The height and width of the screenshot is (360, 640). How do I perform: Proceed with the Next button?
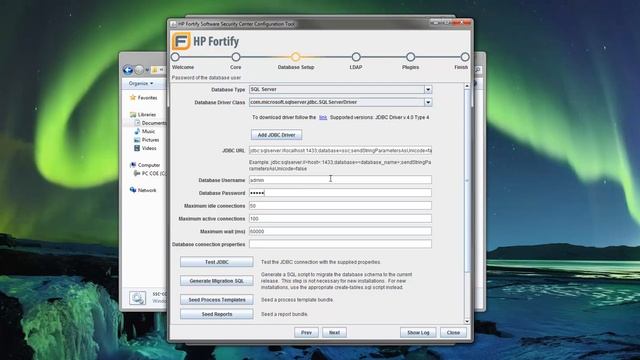tap(334, 333)
